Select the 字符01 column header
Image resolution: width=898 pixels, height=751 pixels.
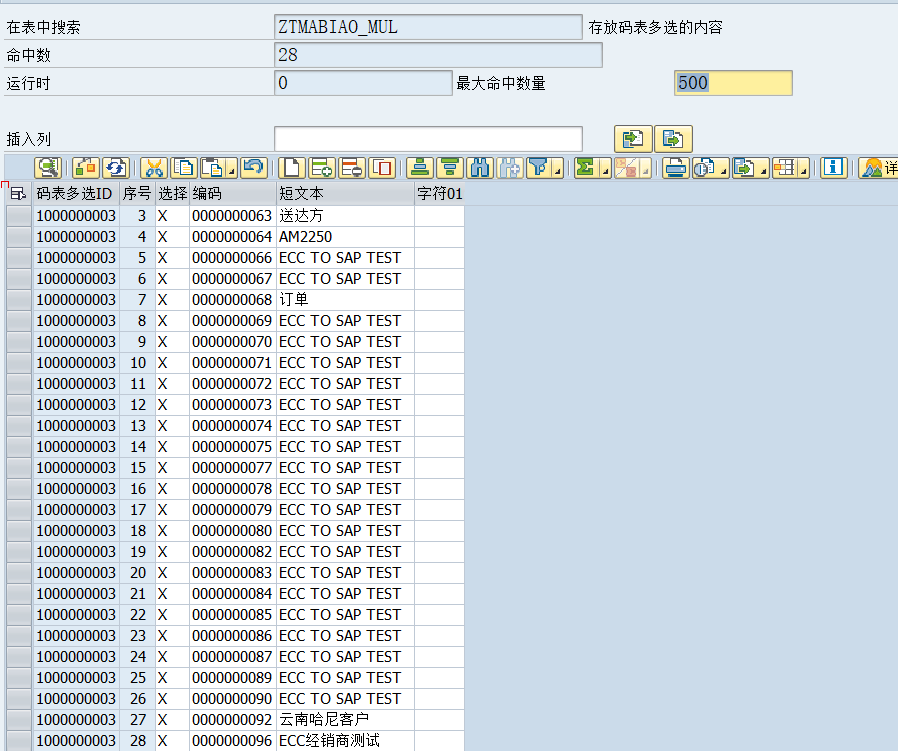pyautogui.click(x=439, y=194)
